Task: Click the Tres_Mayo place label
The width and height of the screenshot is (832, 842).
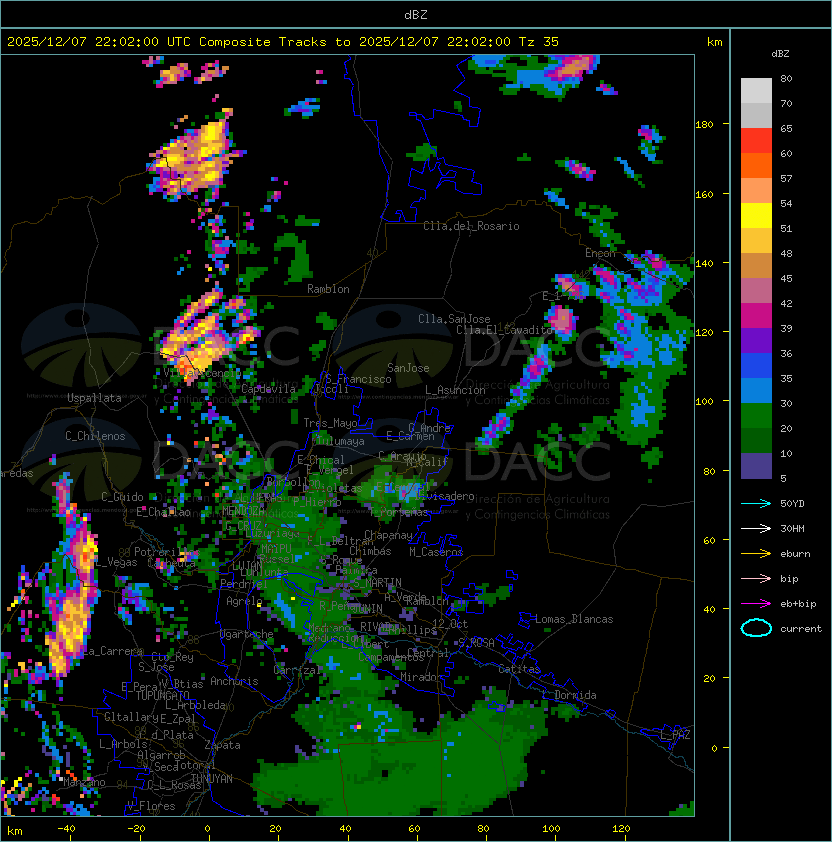Action: (330, 423)
